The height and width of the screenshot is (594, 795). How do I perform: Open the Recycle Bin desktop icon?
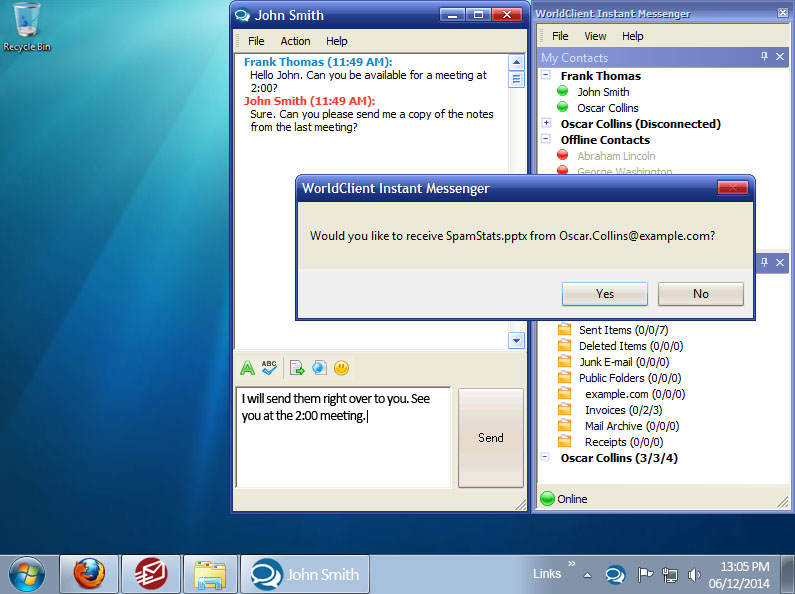27,27
